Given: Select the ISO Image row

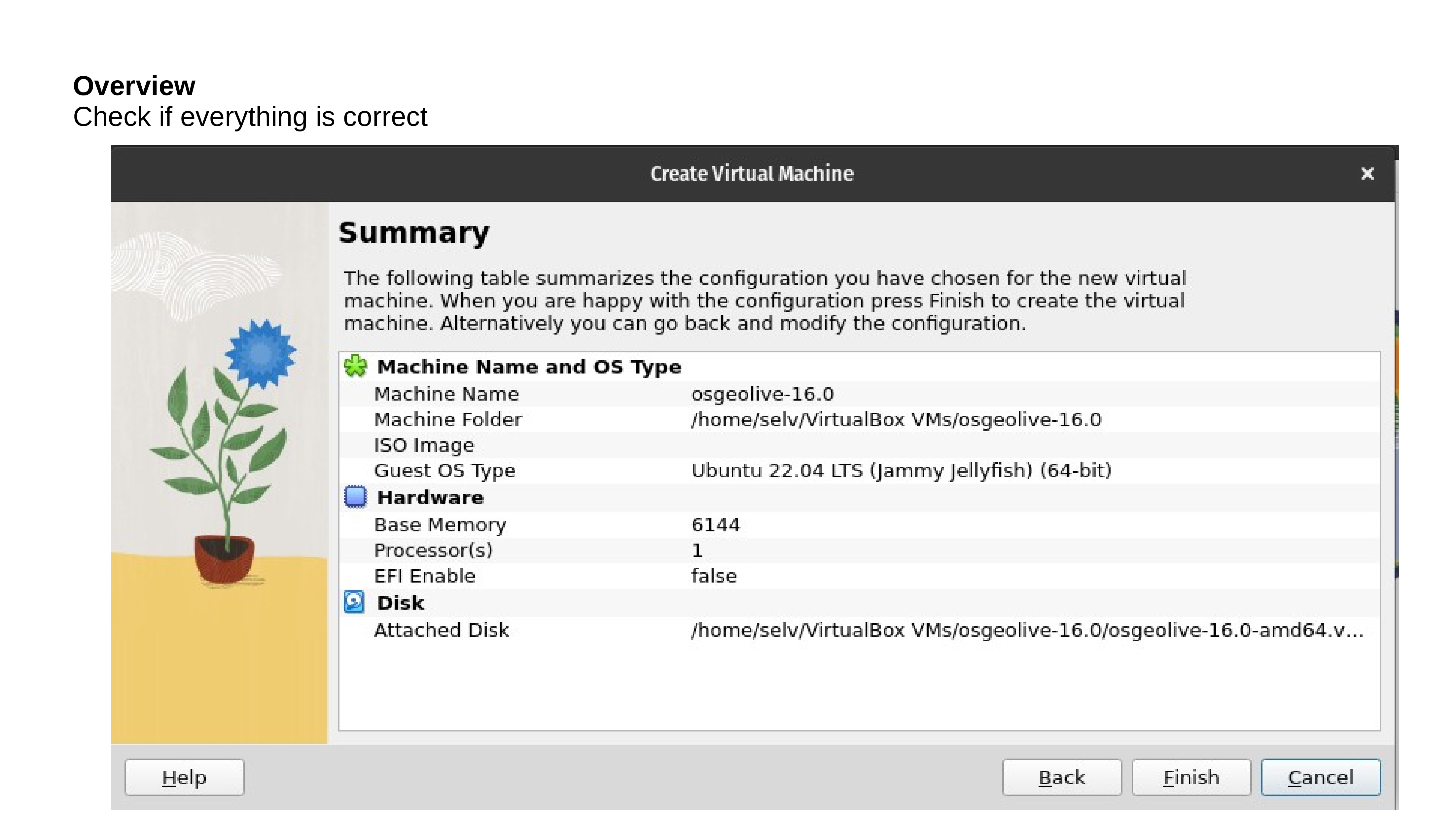Looking at the screenshot, I should (x=859, y=445).
